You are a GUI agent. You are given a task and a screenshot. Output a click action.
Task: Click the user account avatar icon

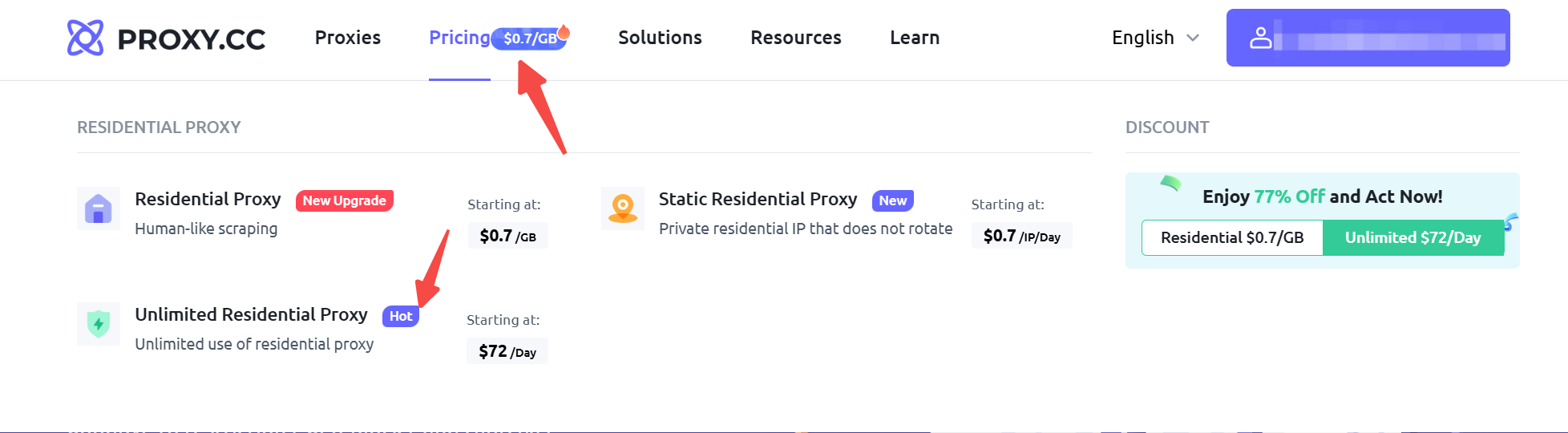coord(1261,38)
